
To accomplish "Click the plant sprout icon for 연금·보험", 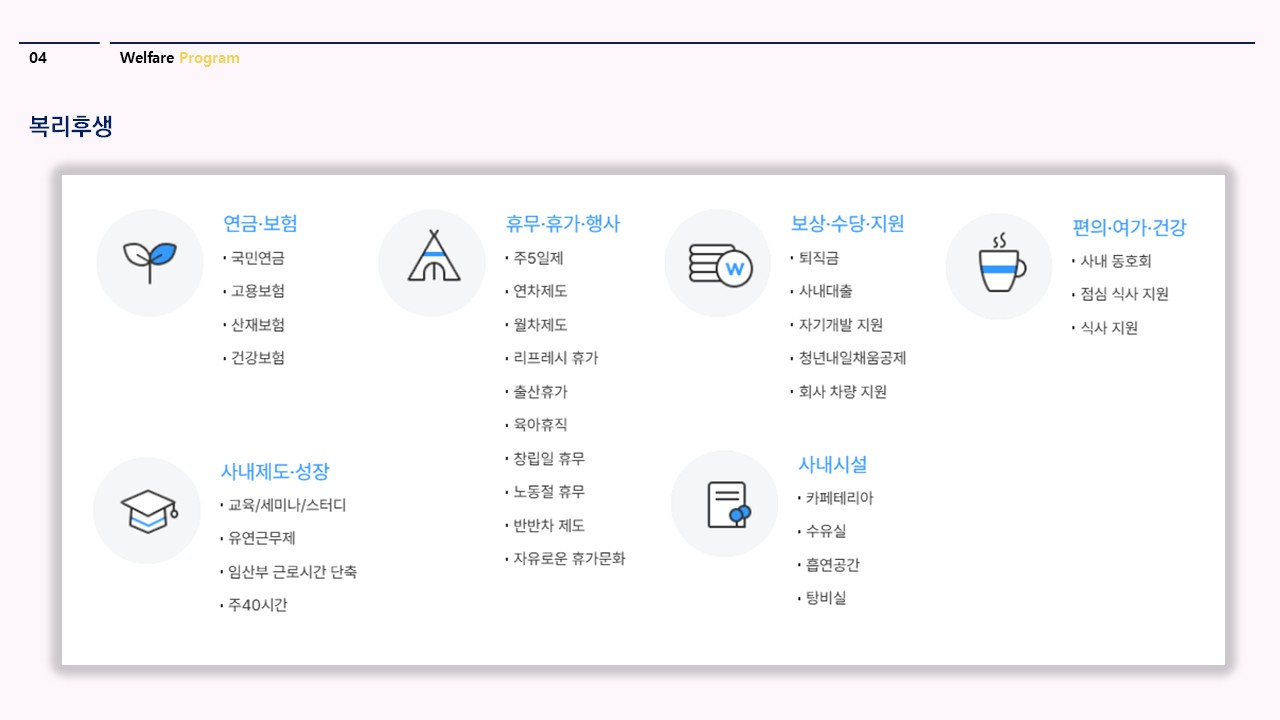I will [150, 262].
